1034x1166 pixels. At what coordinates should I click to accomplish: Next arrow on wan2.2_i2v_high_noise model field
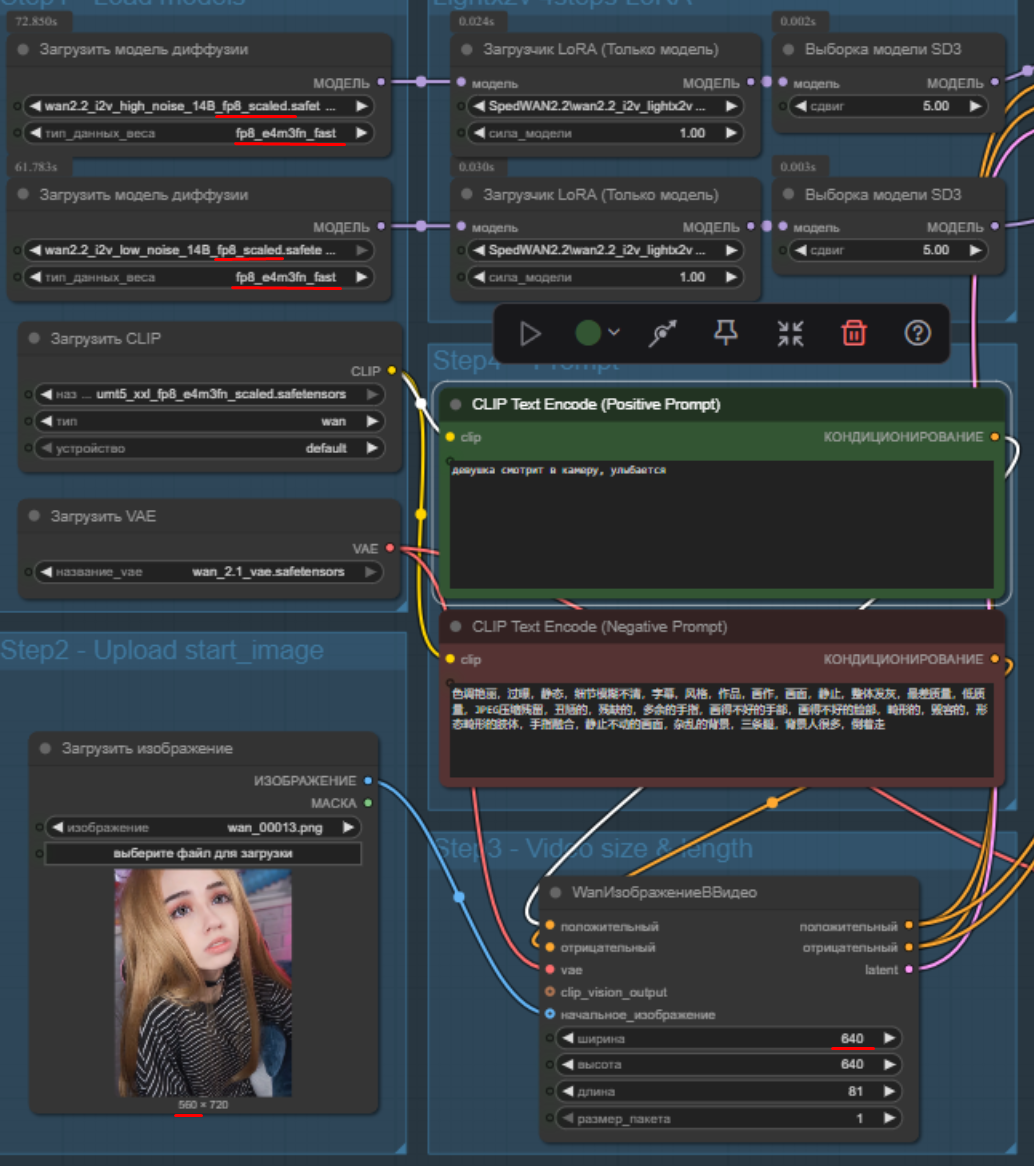pos(362,106)
